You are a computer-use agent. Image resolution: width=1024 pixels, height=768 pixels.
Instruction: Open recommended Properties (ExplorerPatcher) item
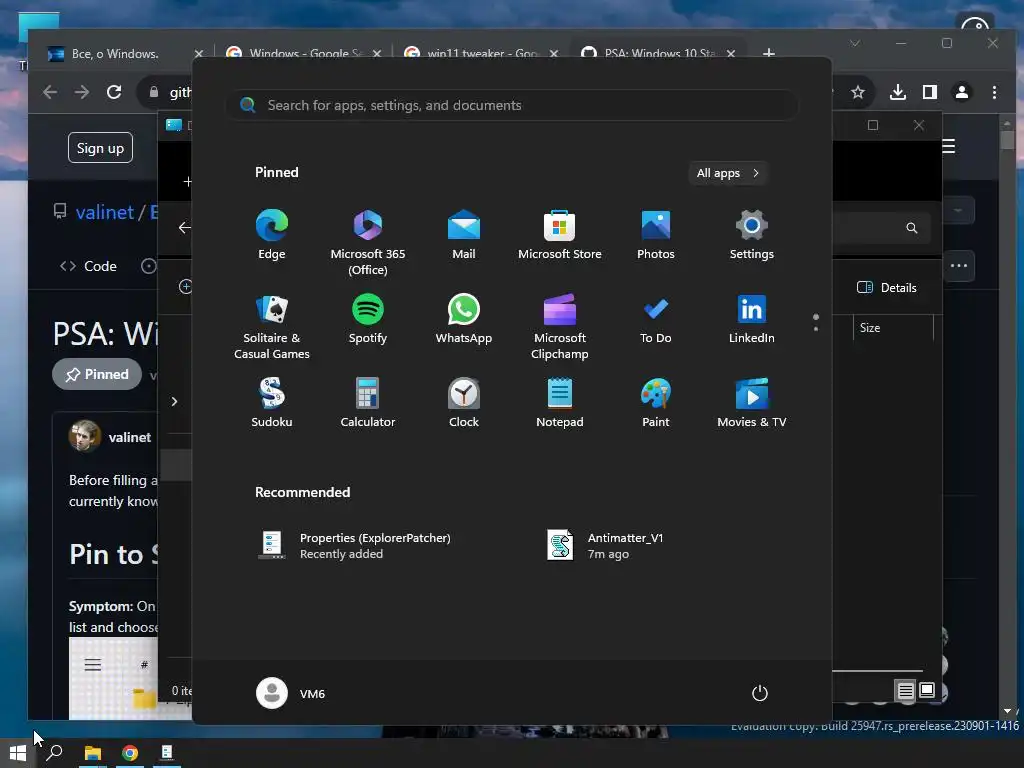[356, 545]
